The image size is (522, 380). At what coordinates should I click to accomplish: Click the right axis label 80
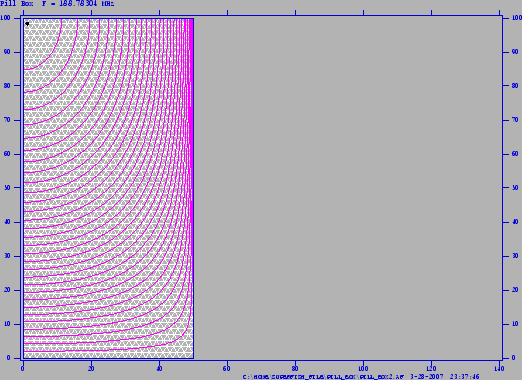coord(515,85)
